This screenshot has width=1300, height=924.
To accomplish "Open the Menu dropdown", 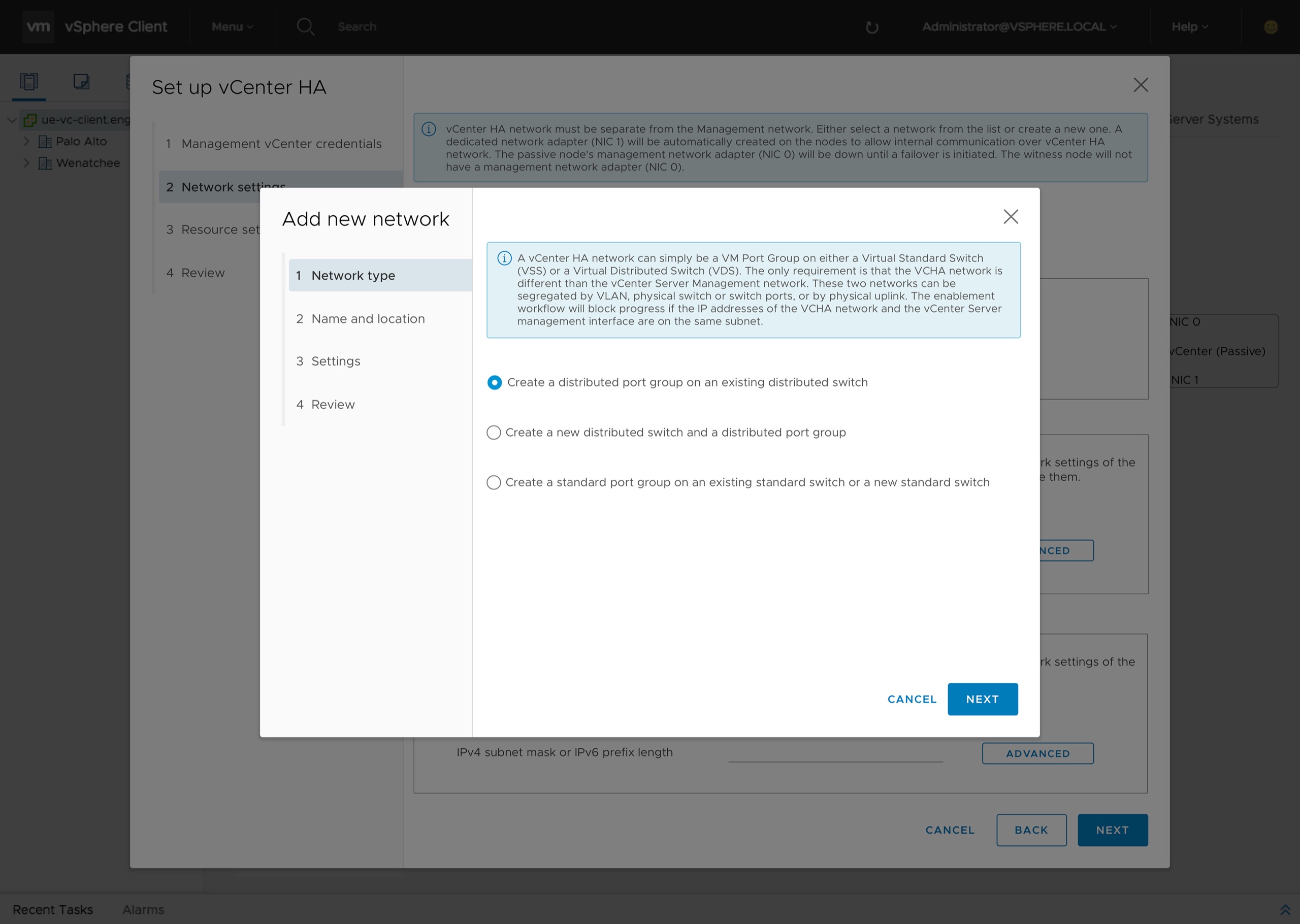I will (232, 27).
